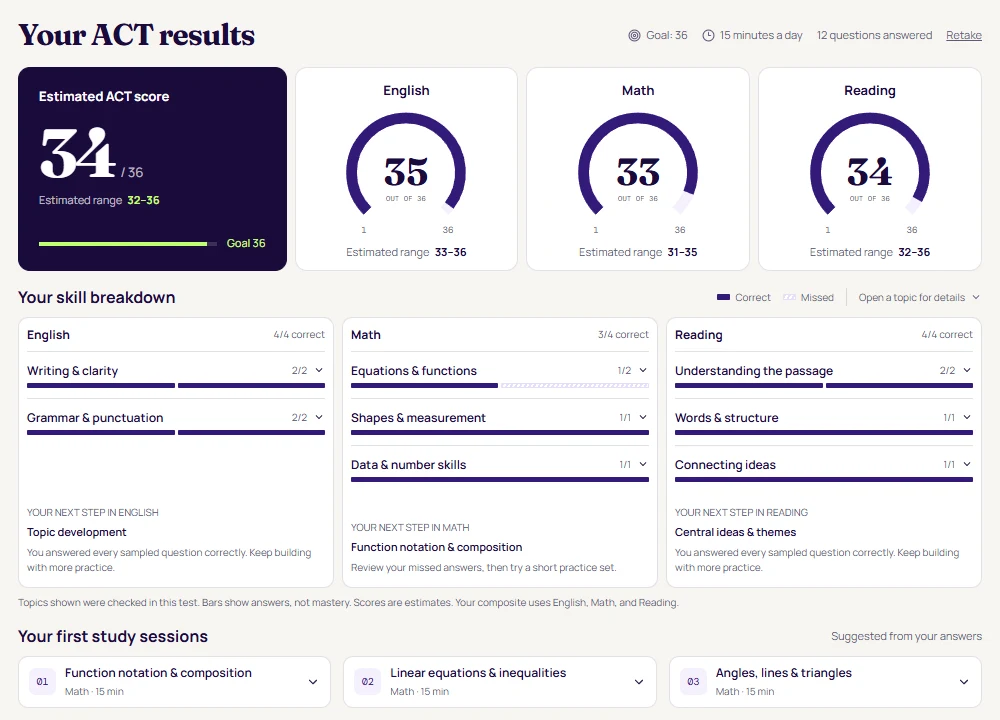The image size is (1000, 720).
Task: Expand the Shapes & measurement topic
Action: [x=643, y=417]
